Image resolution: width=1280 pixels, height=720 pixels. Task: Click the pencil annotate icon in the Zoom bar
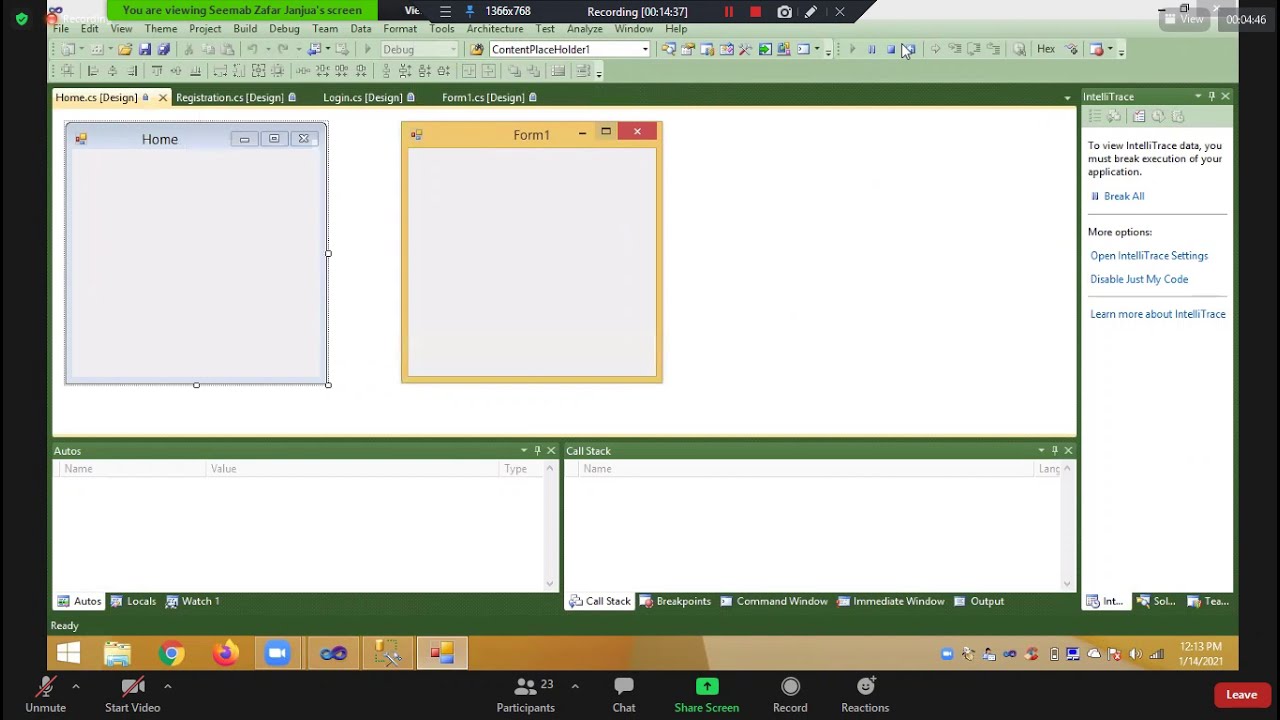tap(811, 12)
